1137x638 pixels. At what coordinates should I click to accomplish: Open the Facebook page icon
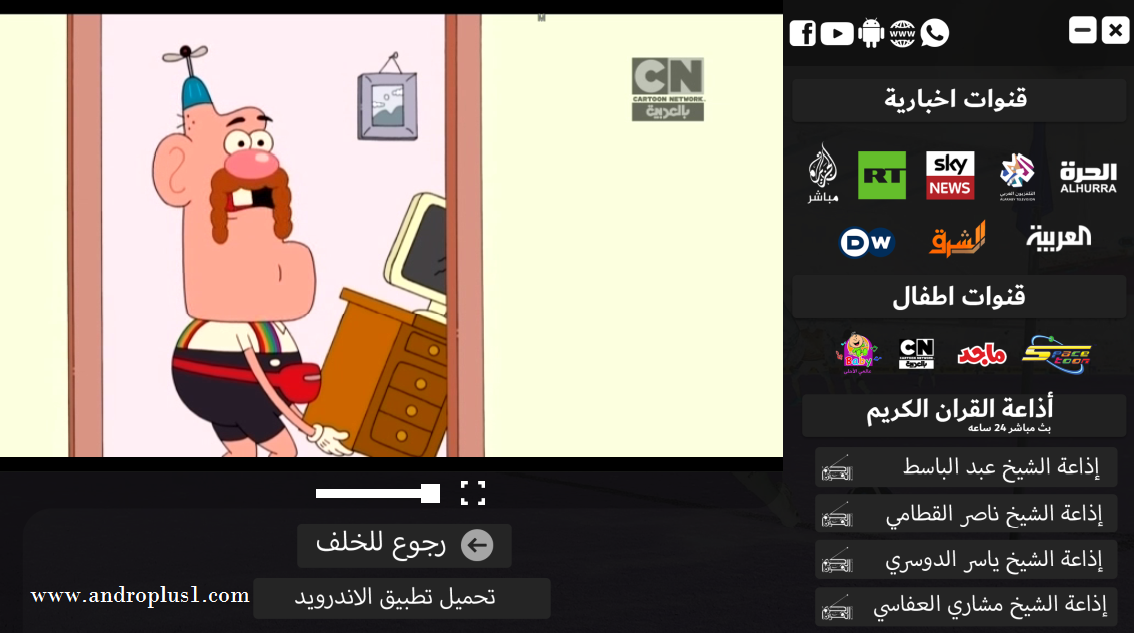pyautogui.click(x=803, y=33)
